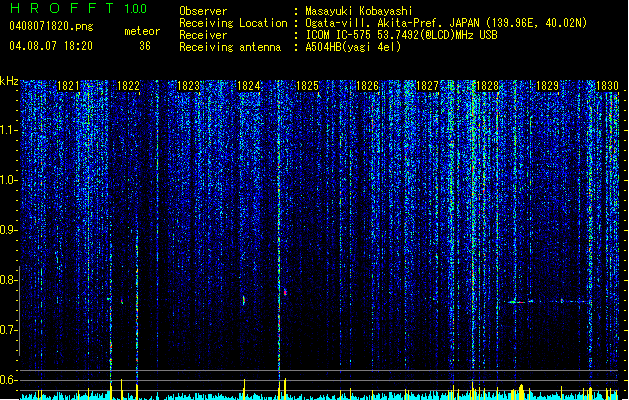The height and width of the screenshot is (400, 629).
Task: Select the file name 0408071820.png
Action: 51,26
